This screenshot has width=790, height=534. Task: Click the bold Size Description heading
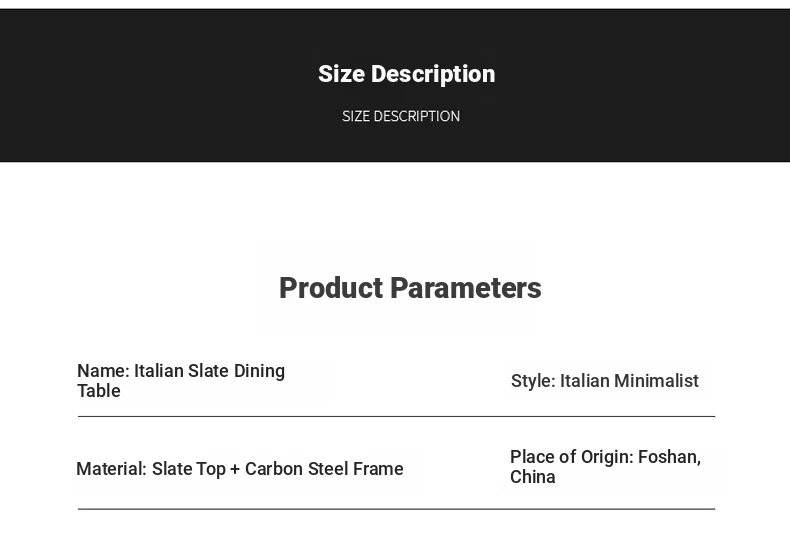[407, 74]
